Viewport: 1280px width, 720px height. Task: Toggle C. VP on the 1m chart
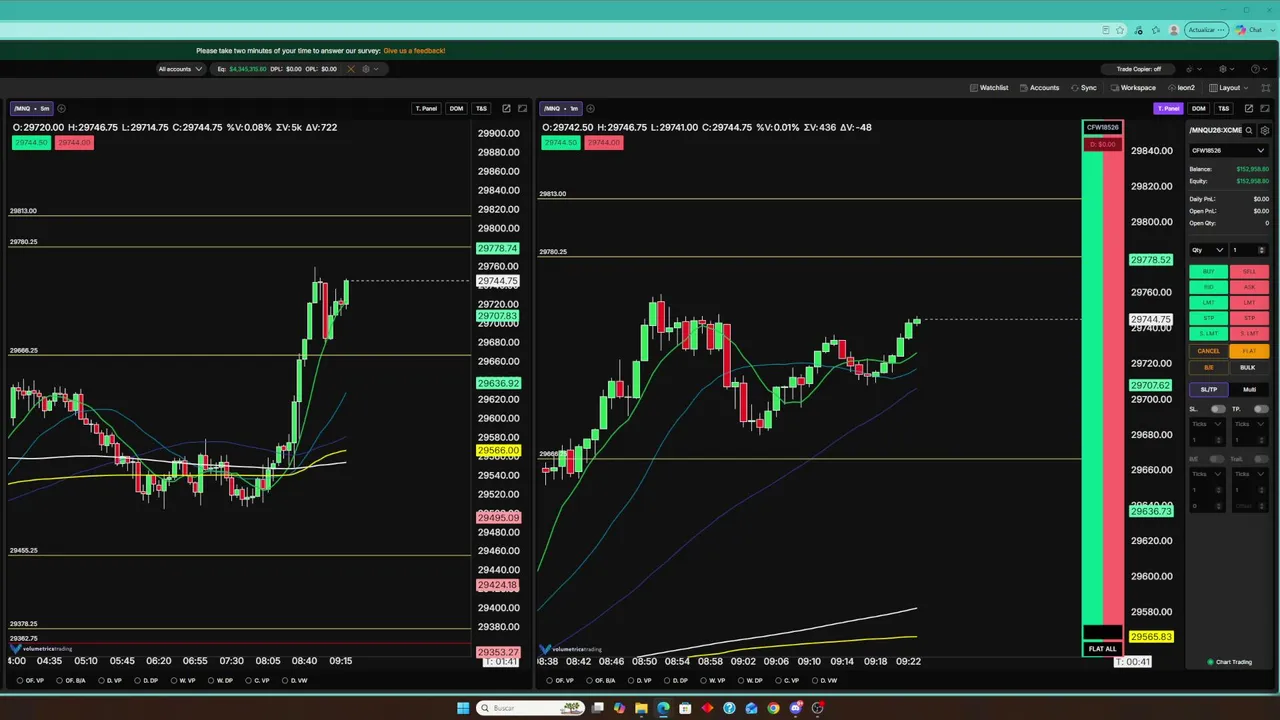786,680
